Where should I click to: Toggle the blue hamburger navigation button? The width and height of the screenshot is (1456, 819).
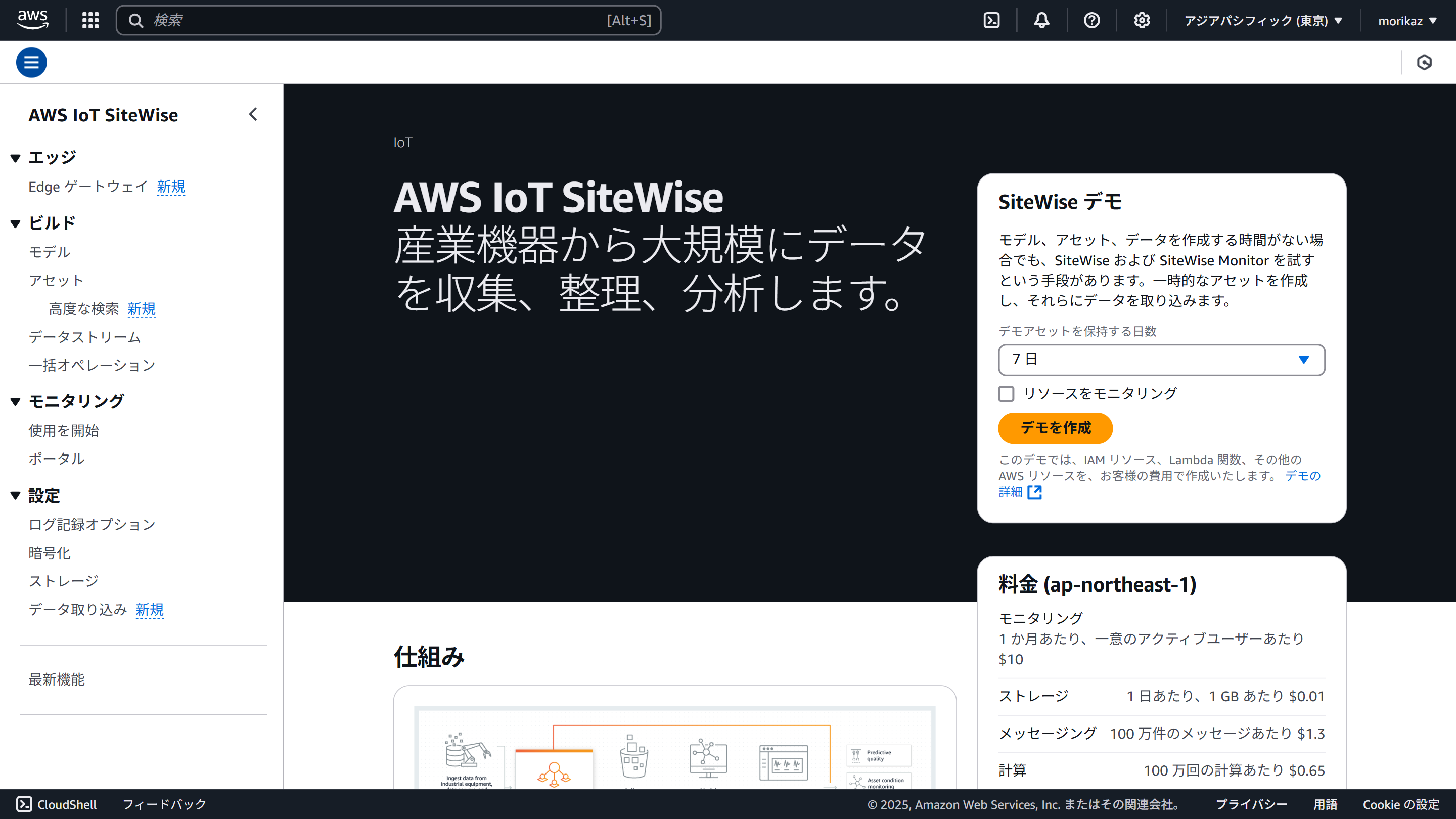tap(31, 62)
